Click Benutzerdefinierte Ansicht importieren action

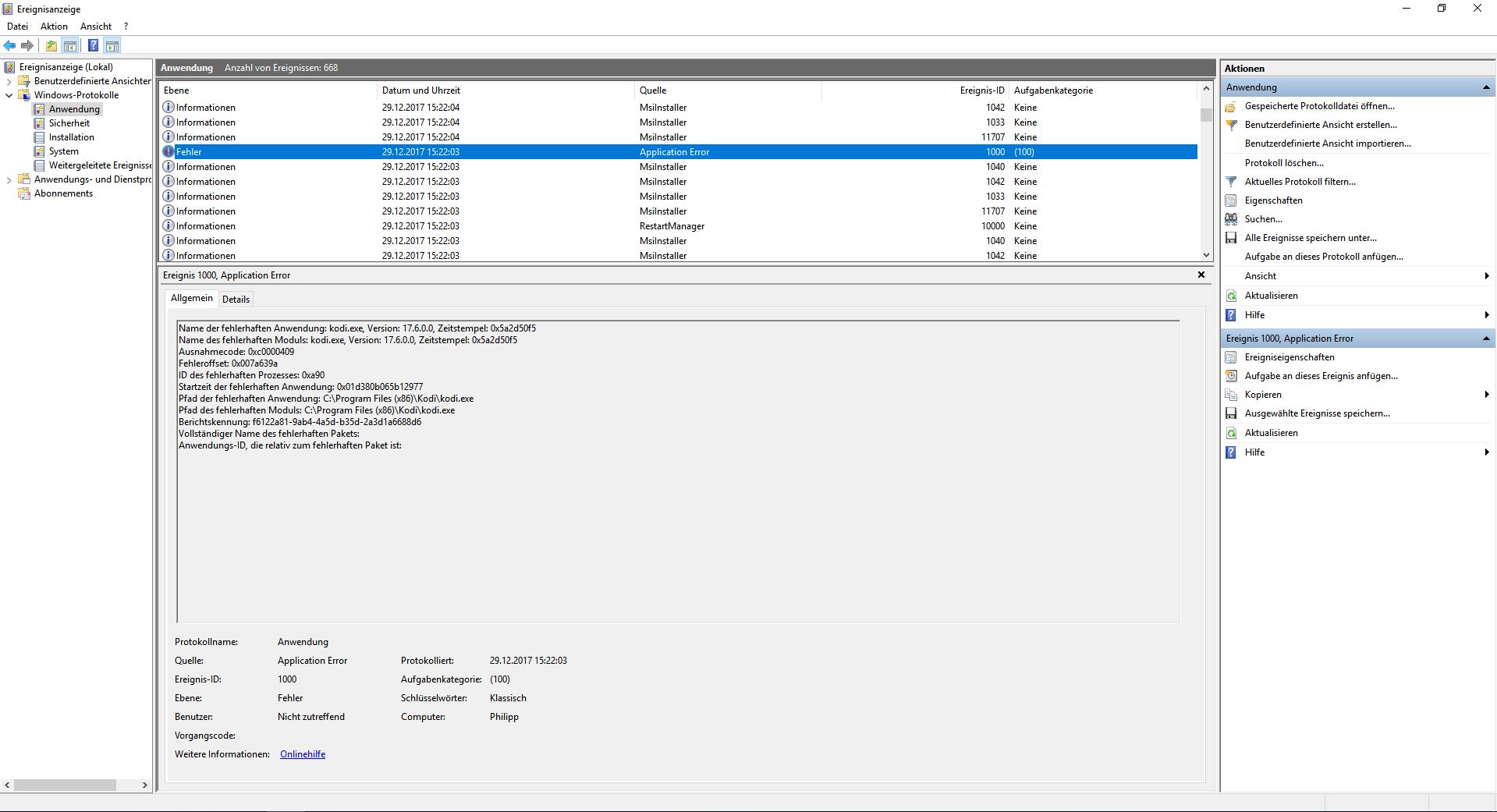click(1328, 144)
